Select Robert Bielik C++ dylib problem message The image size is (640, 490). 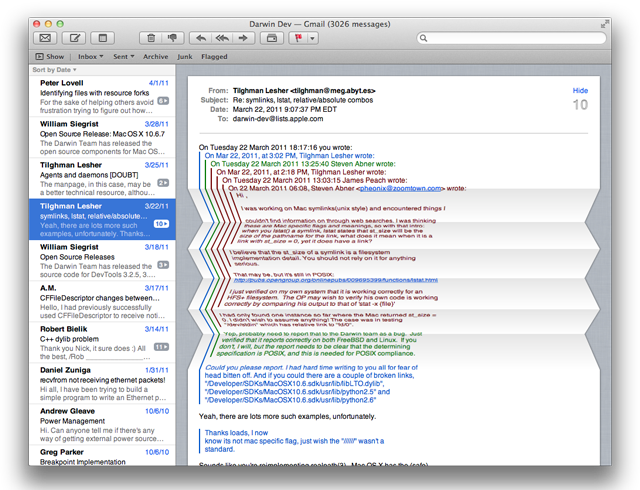[102, 343]
